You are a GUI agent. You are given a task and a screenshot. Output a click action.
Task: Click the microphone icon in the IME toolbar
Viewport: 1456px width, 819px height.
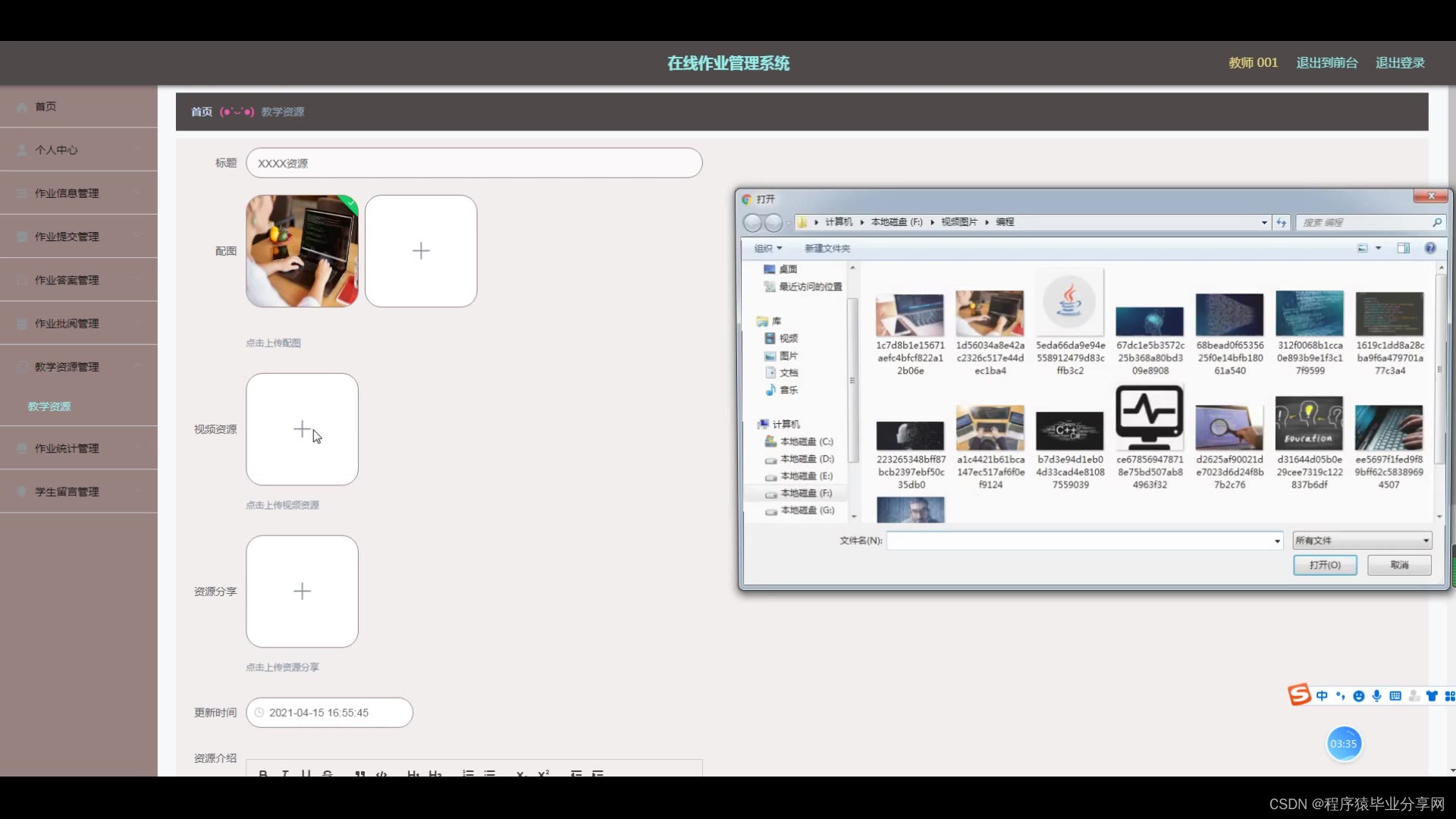tap(1377, 695)
